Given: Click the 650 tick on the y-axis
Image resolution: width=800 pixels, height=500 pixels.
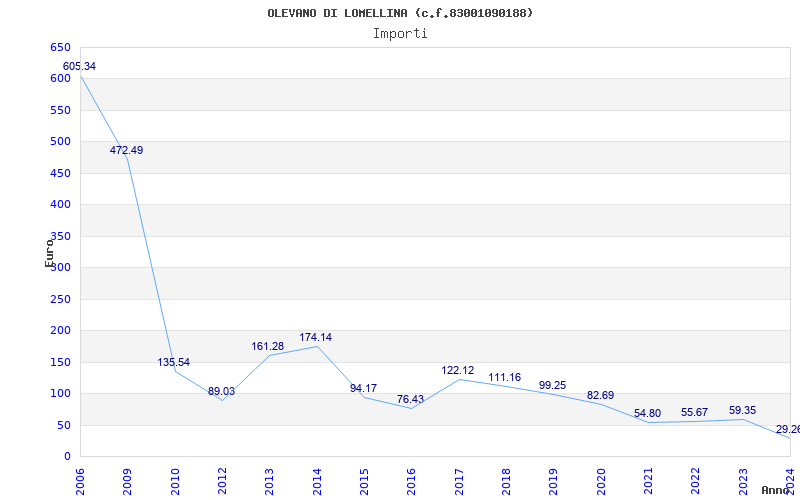Looking at the screenshot, I should point(60,47).
